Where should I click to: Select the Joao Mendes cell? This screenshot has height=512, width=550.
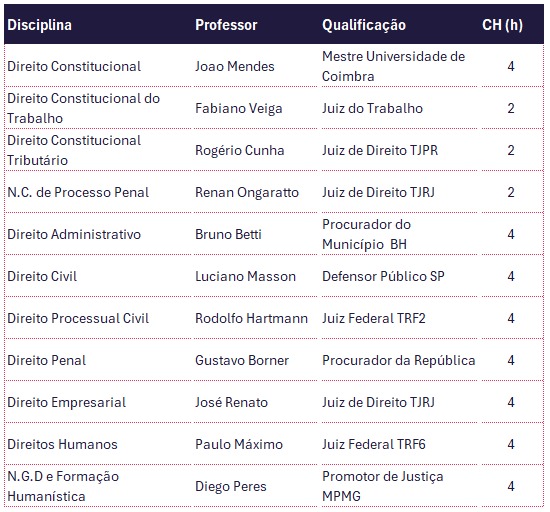click(x=255, y=66)
